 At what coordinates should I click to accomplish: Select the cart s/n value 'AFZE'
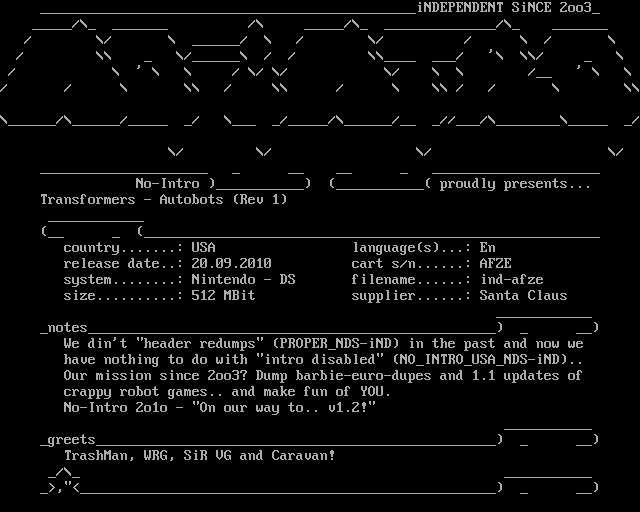point(495,263)
